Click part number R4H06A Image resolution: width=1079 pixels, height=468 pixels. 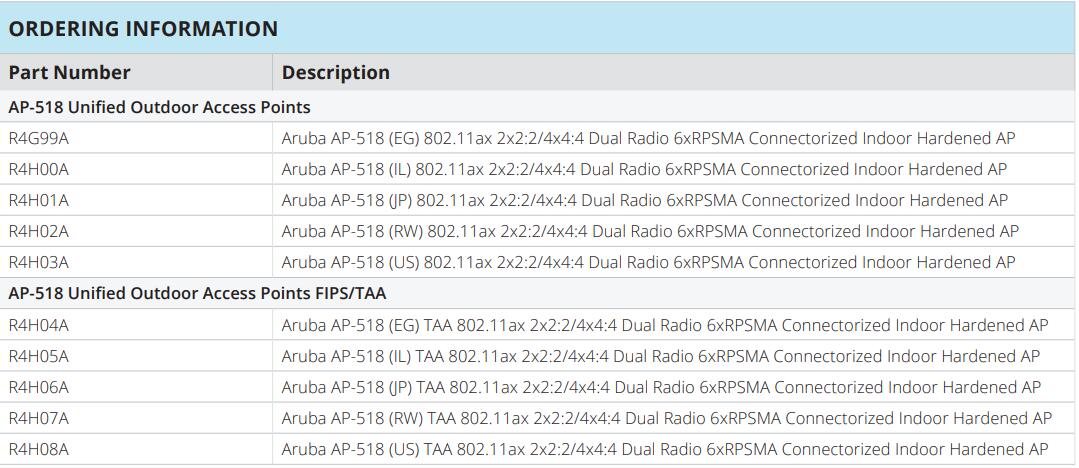[x=39, y=387]
